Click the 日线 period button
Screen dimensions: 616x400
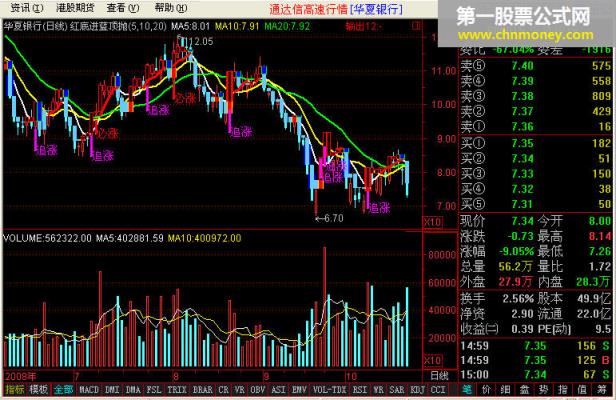439,376
